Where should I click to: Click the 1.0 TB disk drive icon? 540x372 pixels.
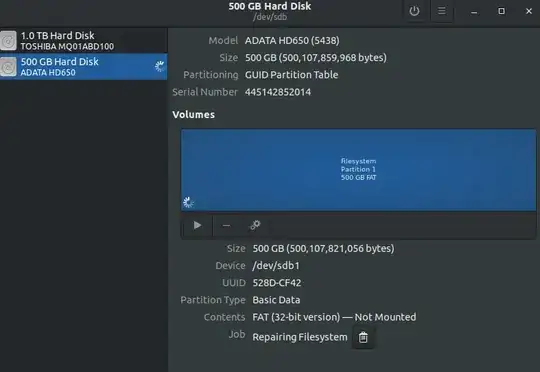(8, 41)
